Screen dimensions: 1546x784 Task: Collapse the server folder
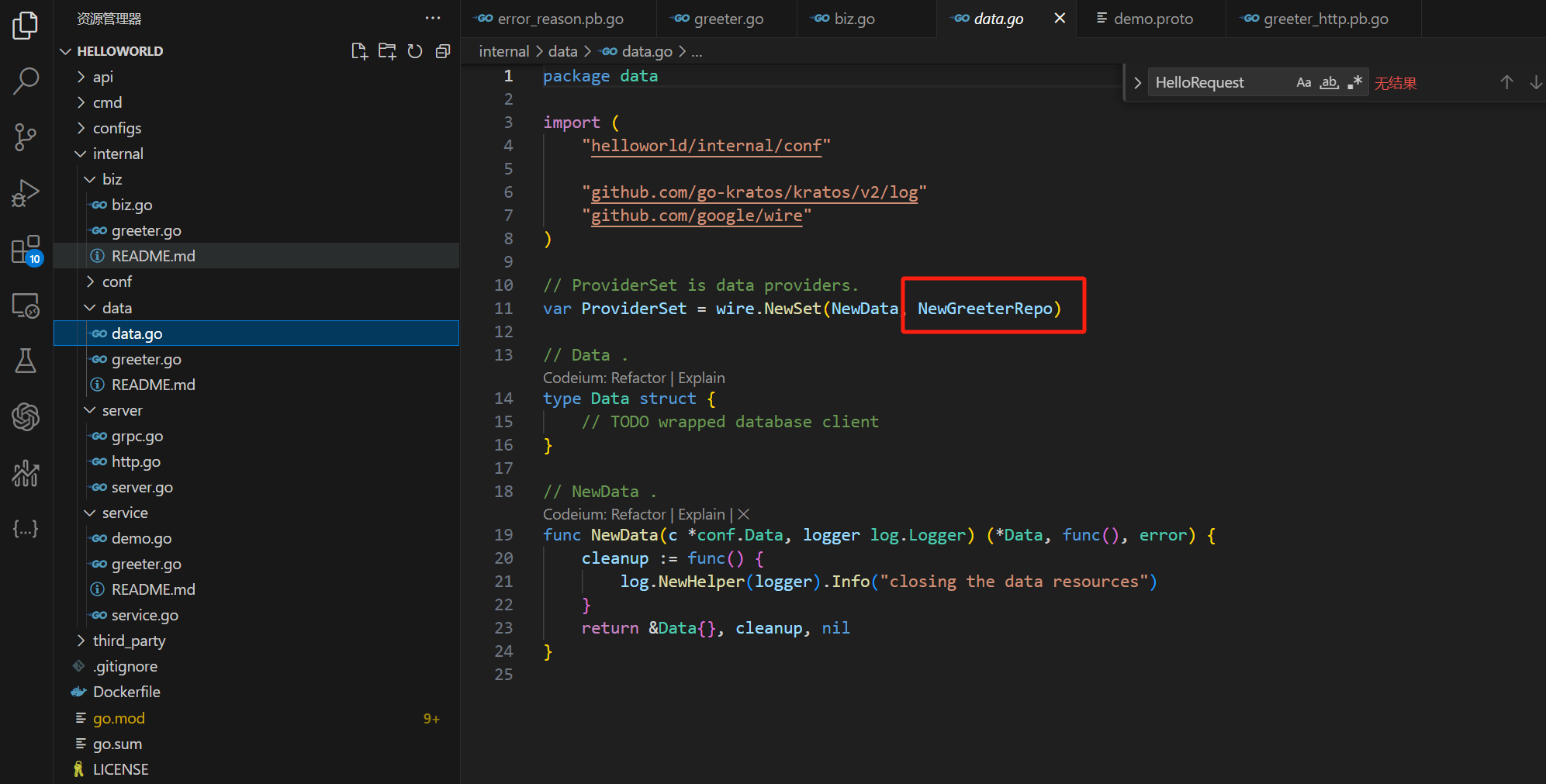tap(256, 410)
